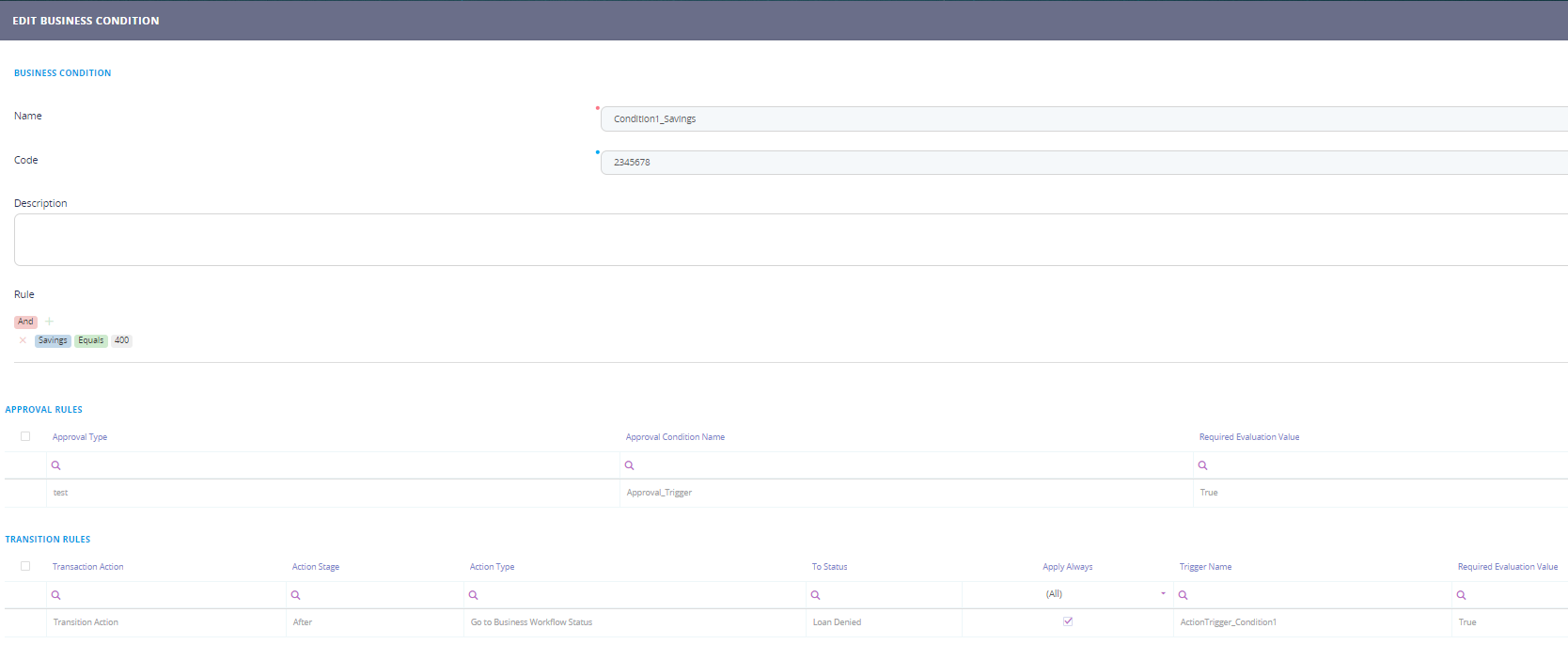Open the Equals operator selector in rule
The width and height of the screenshot is (1568, 660).
point(91,340)
